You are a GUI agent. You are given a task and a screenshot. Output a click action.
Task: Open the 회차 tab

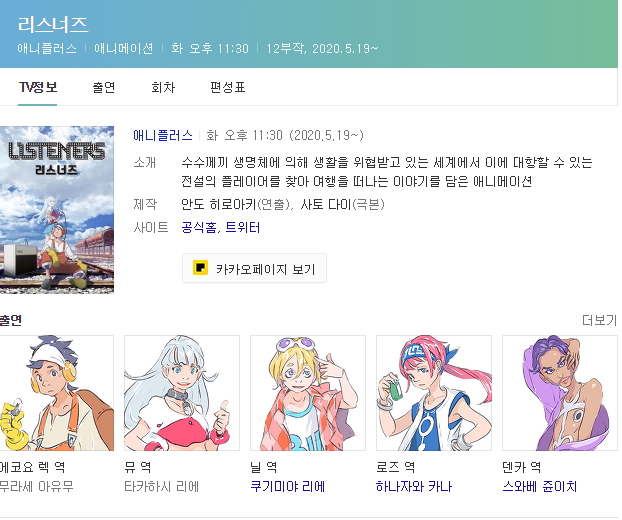click(x=163, y=87)
